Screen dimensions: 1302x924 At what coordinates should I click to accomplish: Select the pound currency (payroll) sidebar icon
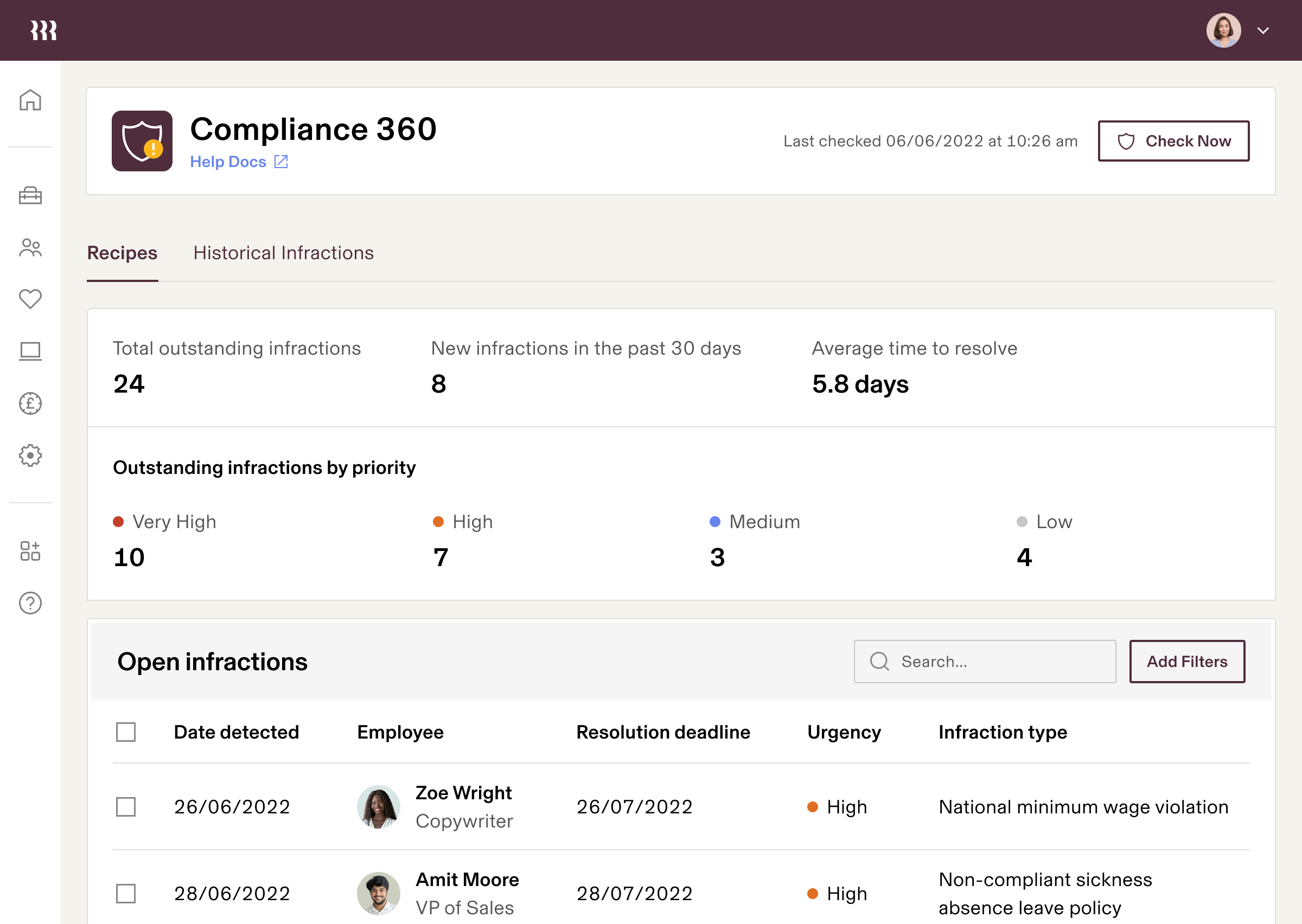tap(30, 403)
